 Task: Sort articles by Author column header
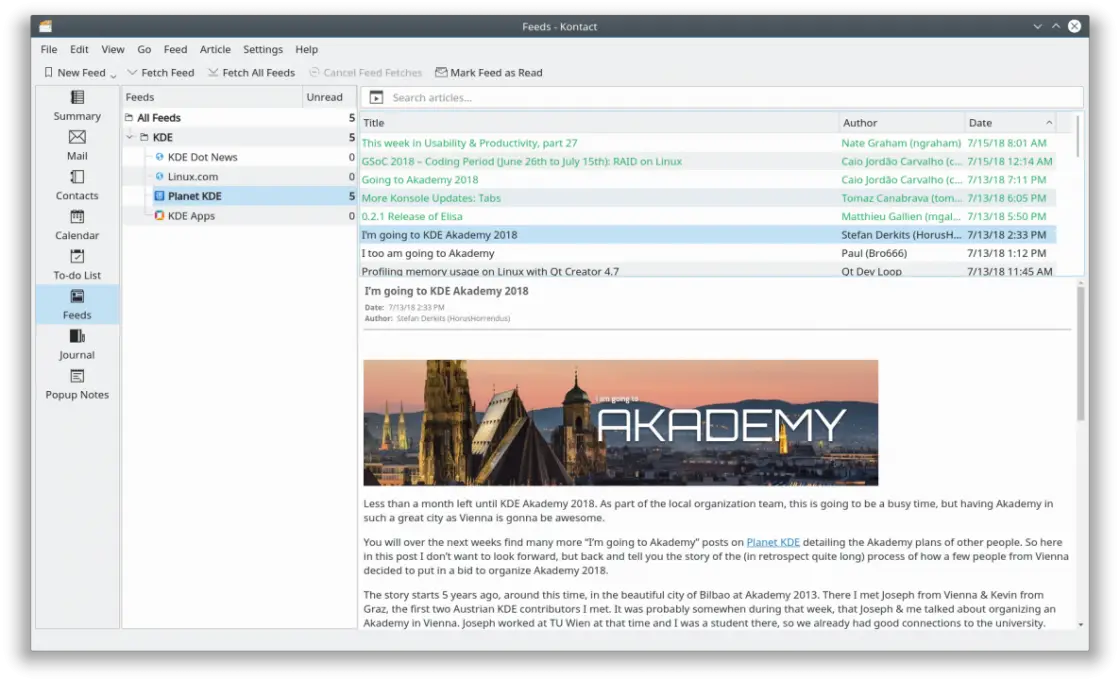(x=902, y=123)
